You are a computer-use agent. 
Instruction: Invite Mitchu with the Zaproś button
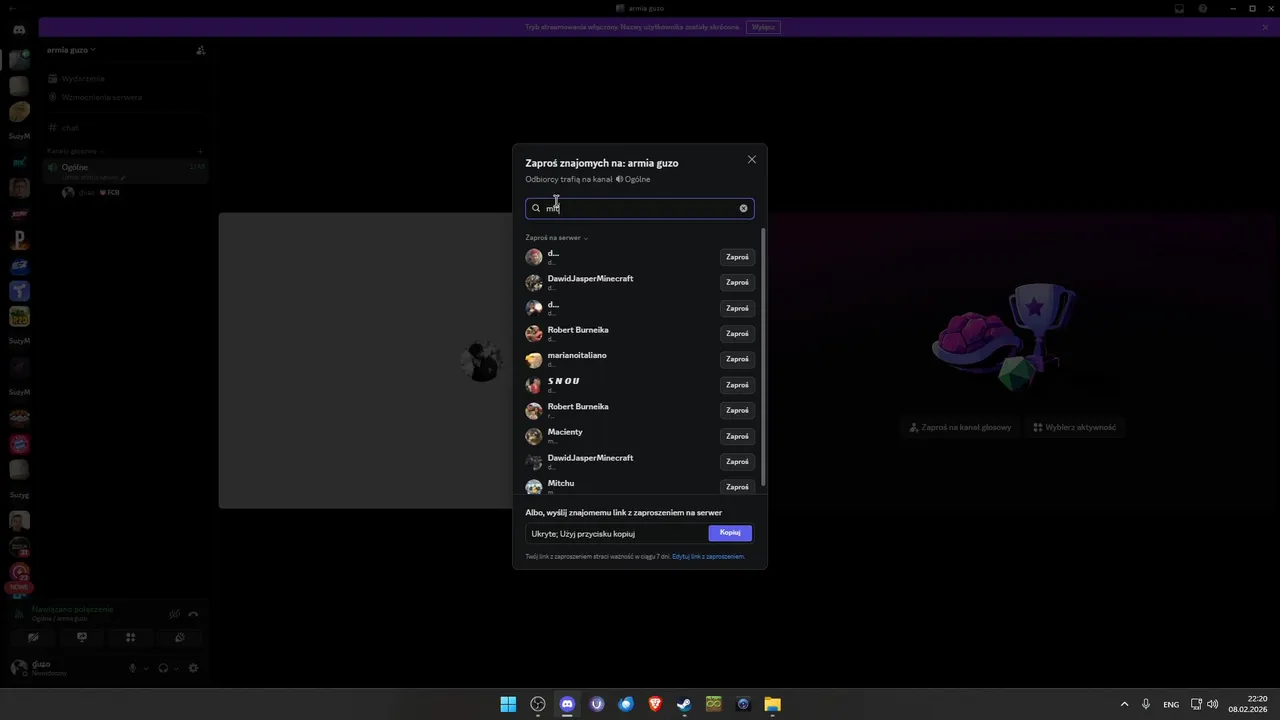tap(737, 487)
